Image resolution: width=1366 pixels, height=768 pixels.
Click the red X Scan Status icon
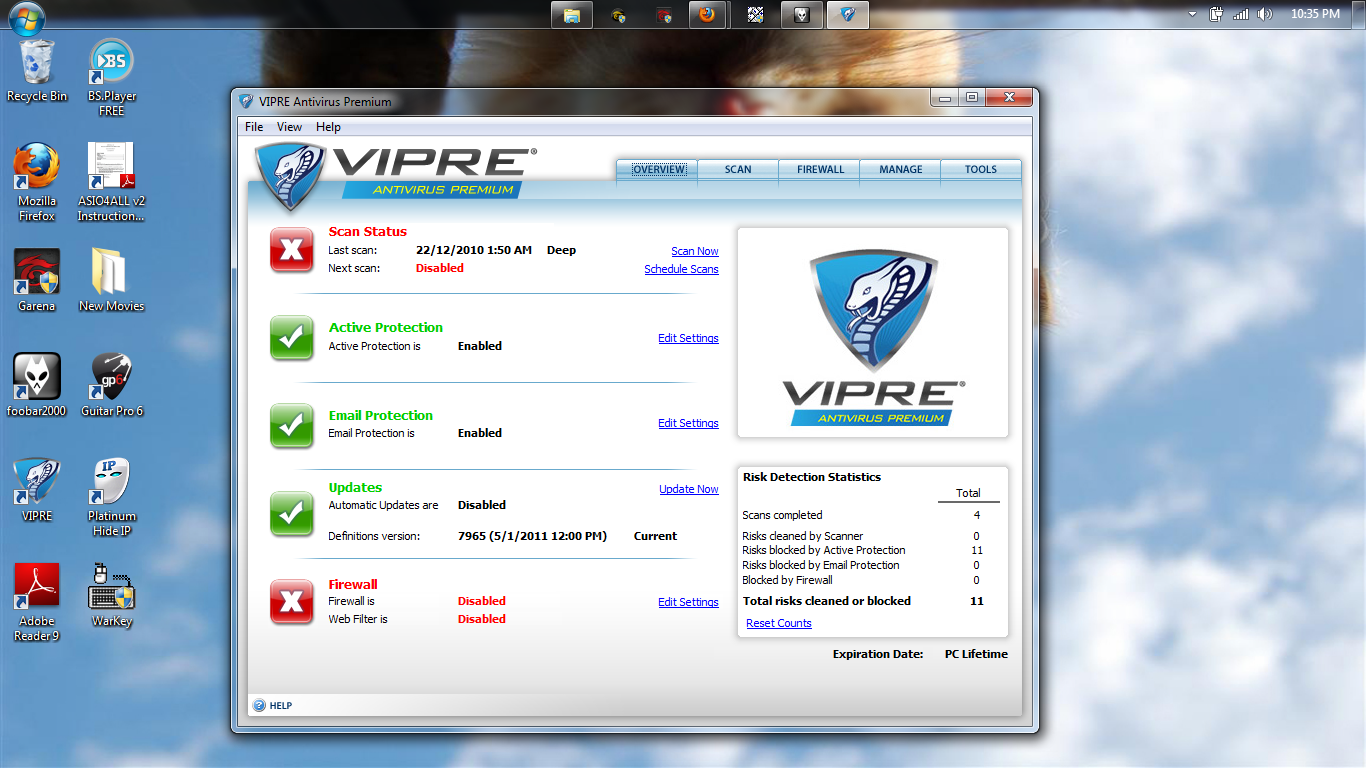292,250
